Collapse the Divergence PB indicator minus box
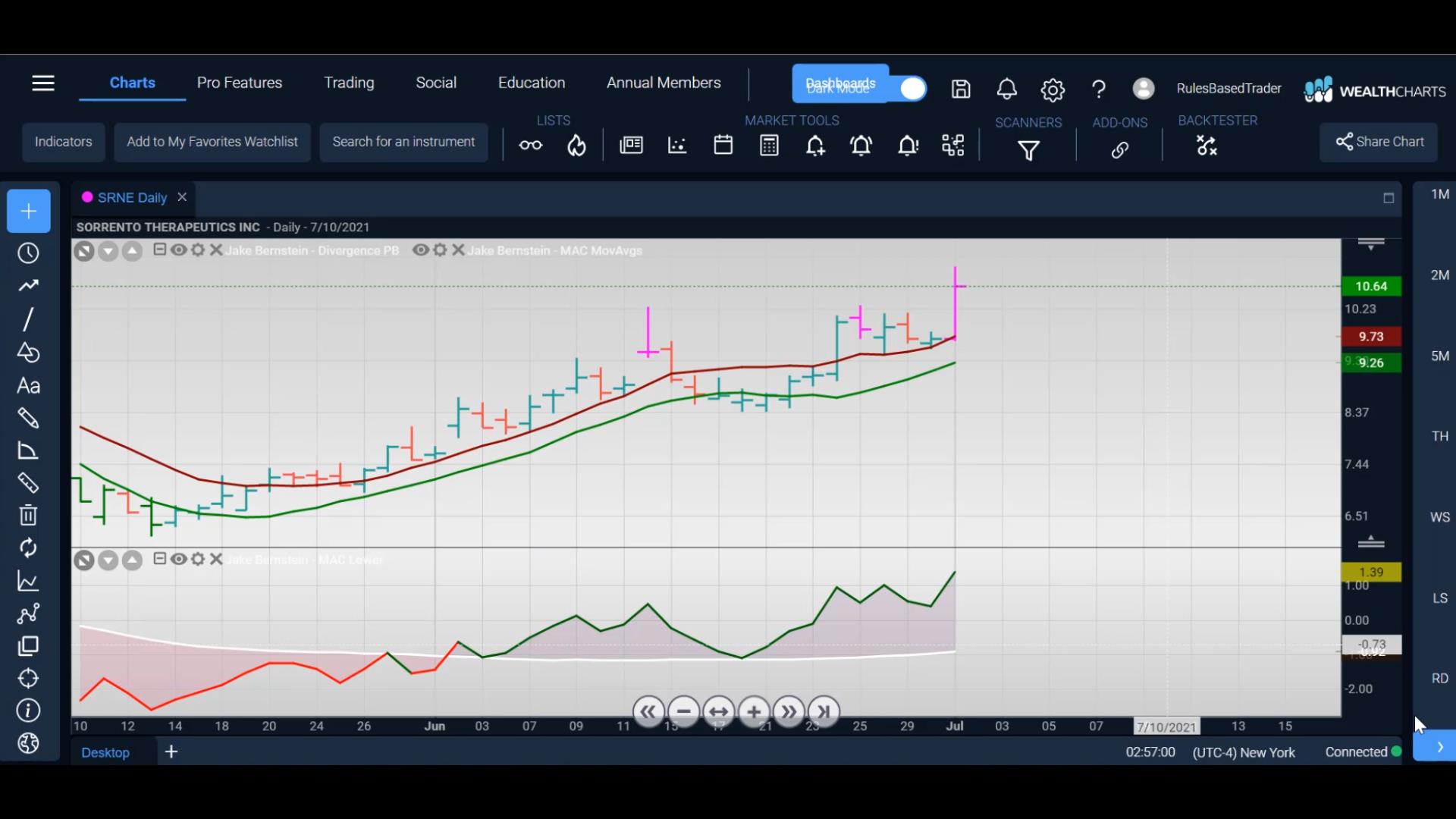 (x=159, y=249)
